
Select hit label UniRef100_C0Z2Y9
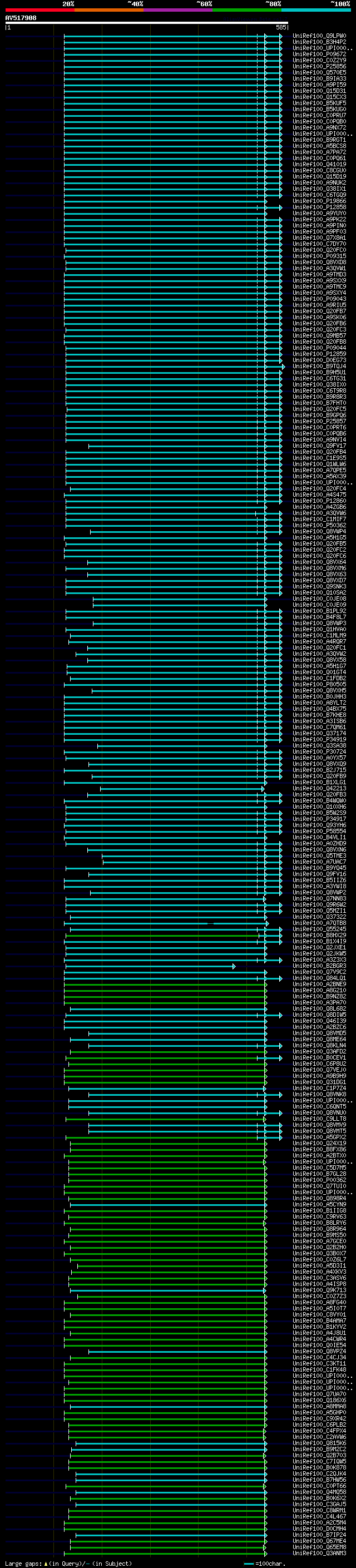(x=319, y=60)
